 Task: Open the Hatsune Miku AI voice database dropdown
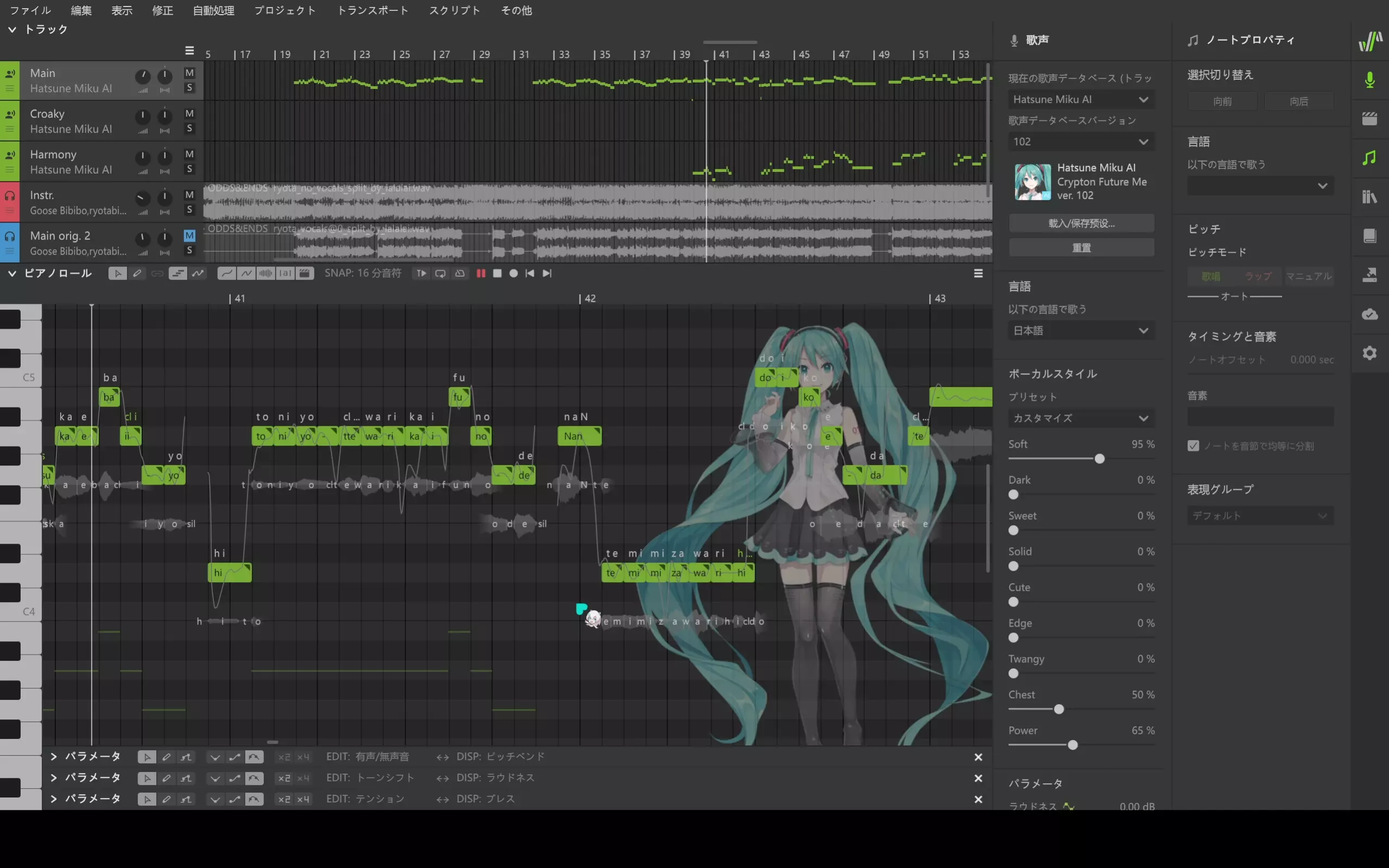pyautogui.click(x=1081, y=99)
